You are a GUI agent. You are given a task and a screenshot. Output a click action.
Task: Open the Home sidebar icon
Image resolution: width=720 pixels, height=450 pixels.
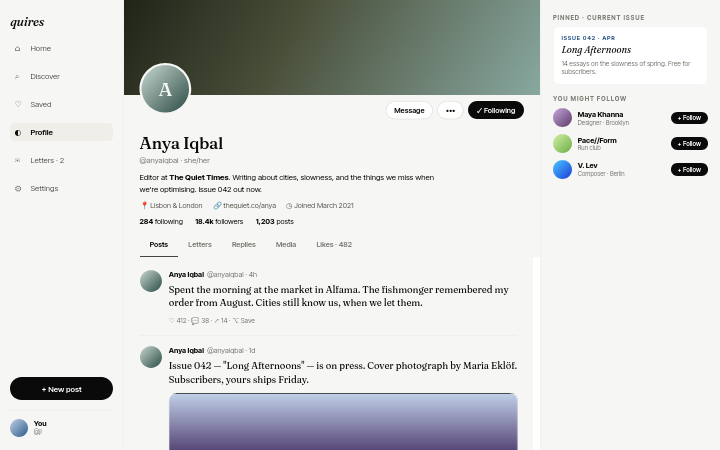(x=17, y=49)
